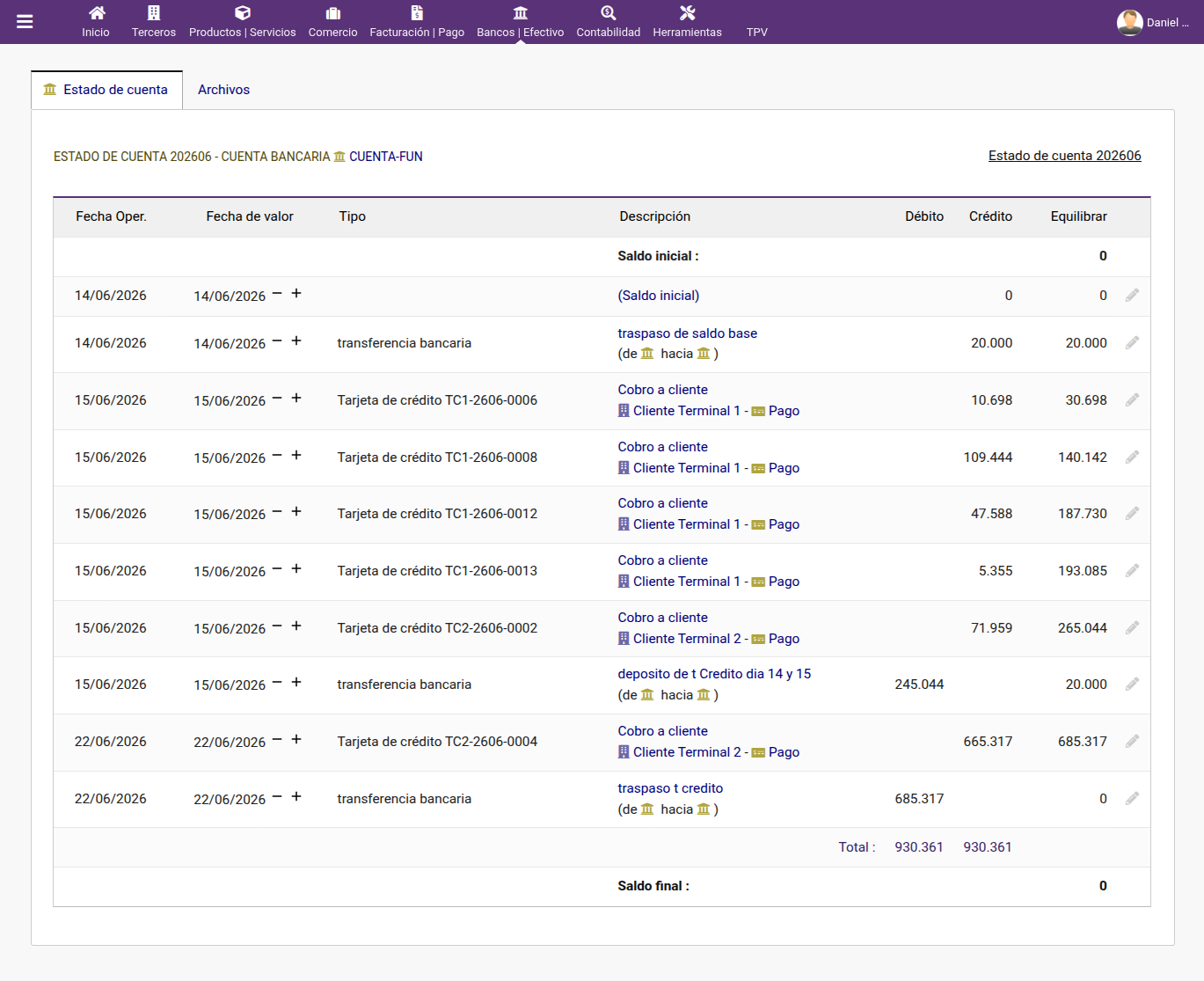Open the Terceros building icon
Screen dimensions: 1204x981
point(154,13)
